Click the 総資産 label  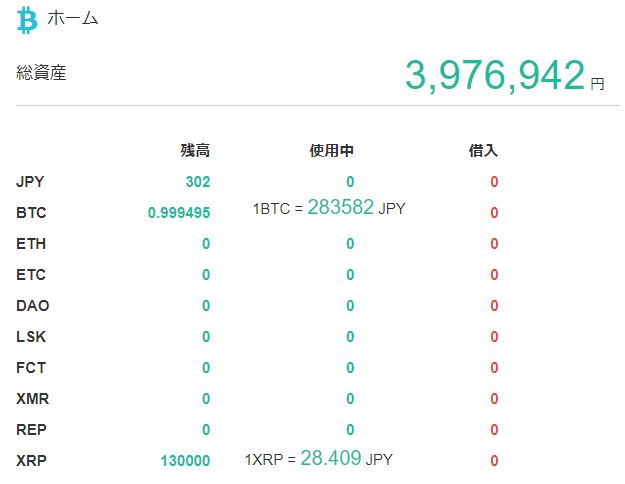42,73
